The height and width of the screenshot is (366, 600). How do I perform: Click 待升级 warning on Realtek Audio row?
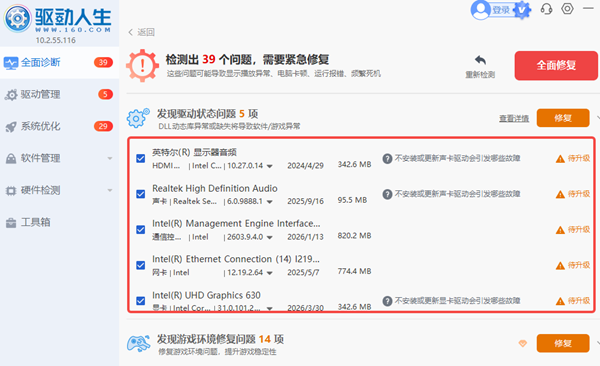point(572,194)
